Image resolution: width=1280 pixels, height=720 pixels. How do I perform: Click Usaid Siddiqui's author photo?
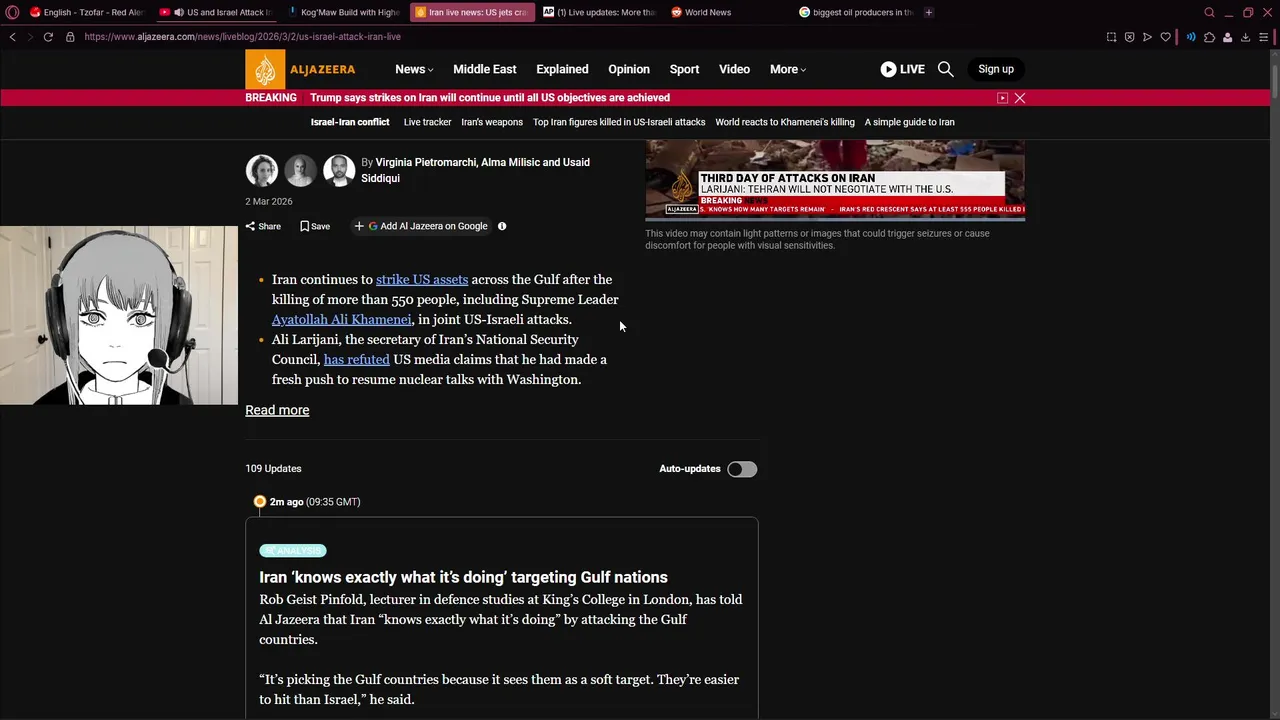coord(339,171)
